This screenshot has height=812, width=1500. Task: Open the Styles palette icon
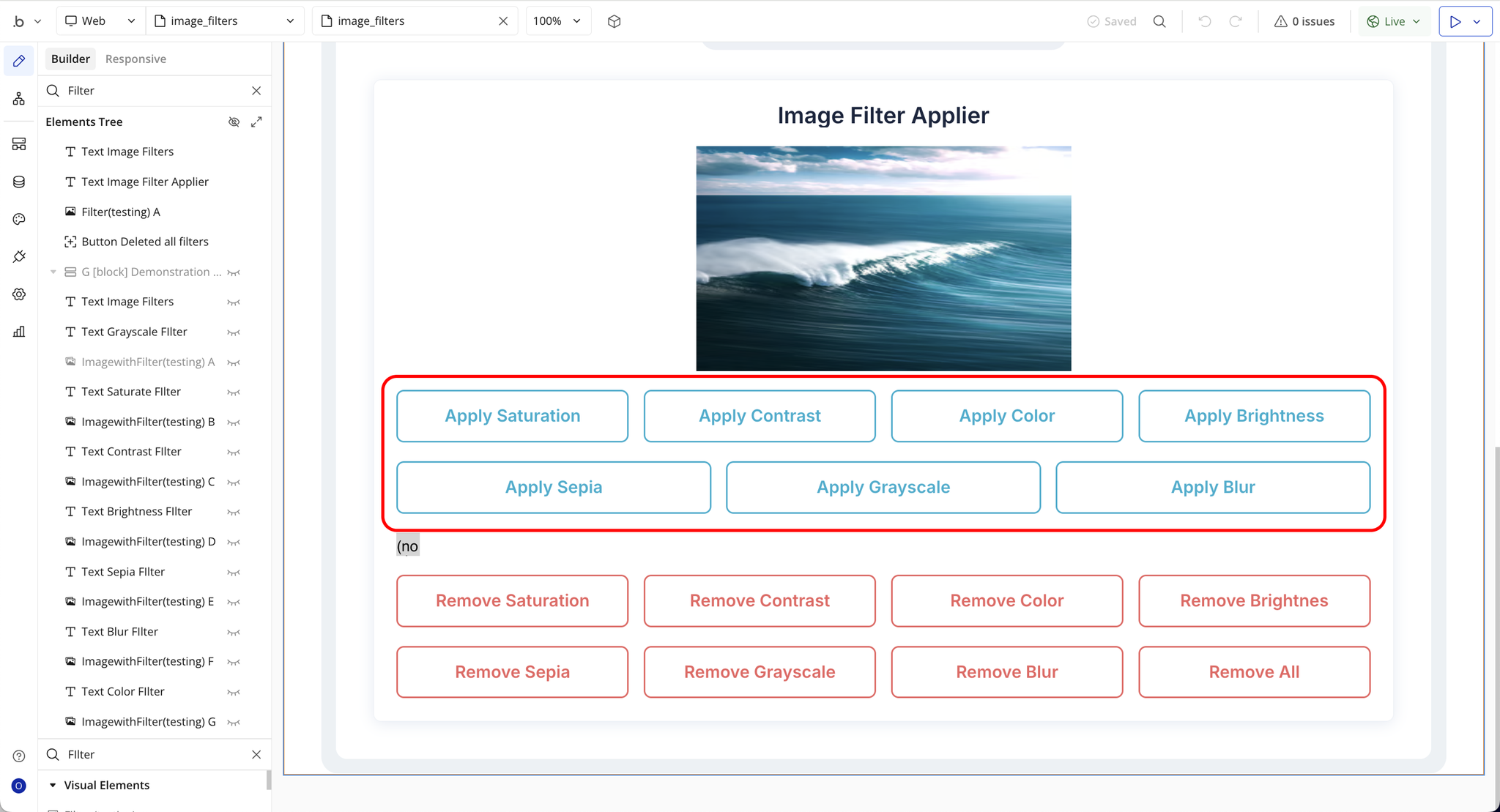click(19, 219)
